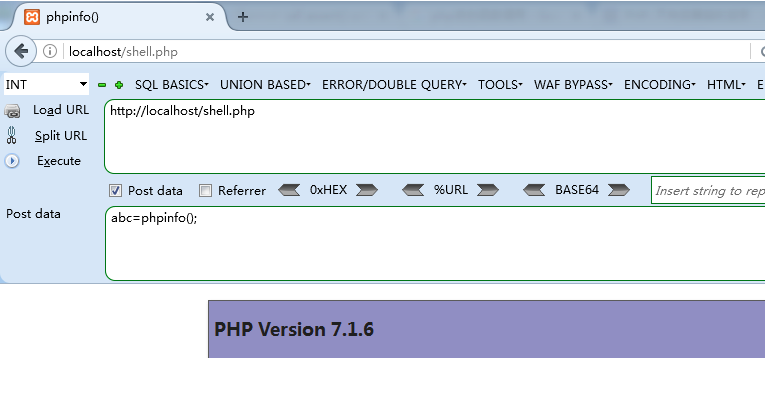Click the Post data text area

tap(435, 244)
